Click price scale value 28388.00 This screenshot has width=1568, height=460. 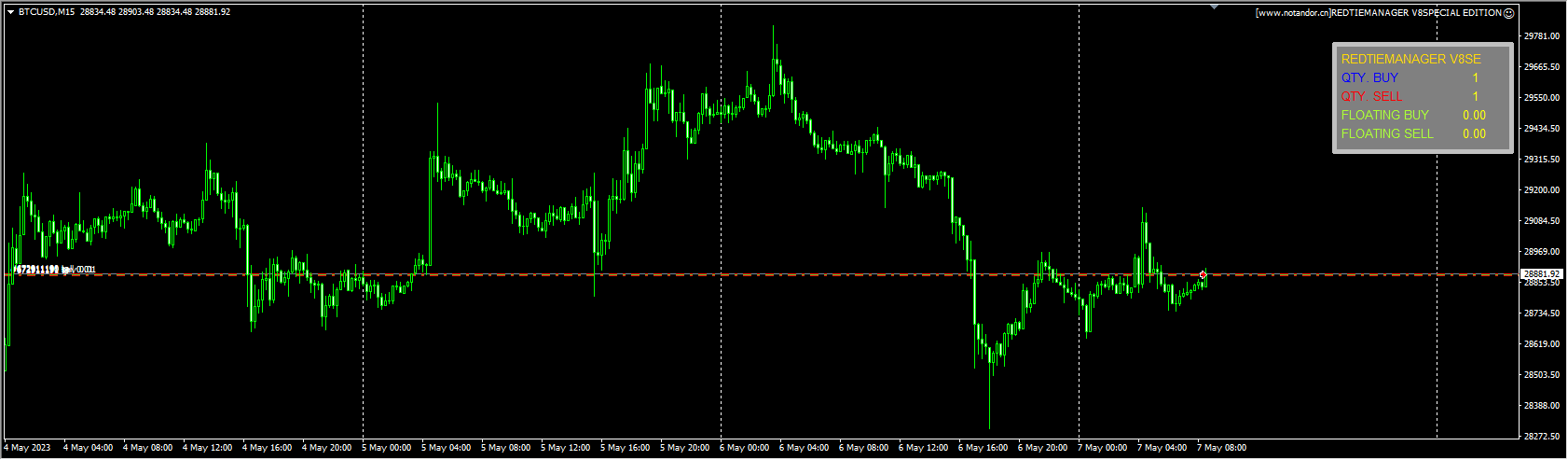[1542, 406]
